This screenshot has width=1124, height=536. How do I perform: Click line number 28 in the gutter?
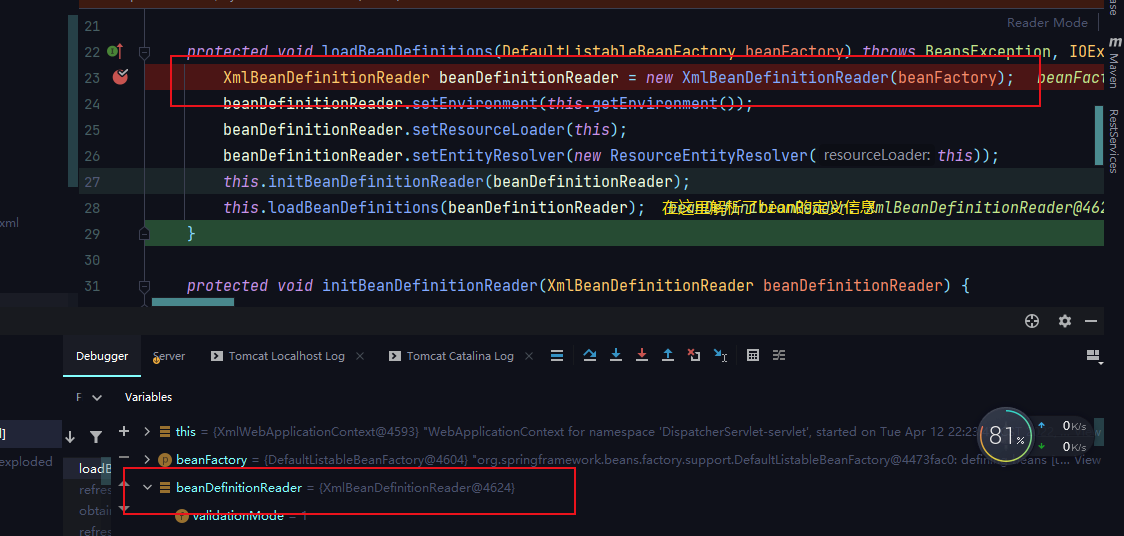point(92,208)
